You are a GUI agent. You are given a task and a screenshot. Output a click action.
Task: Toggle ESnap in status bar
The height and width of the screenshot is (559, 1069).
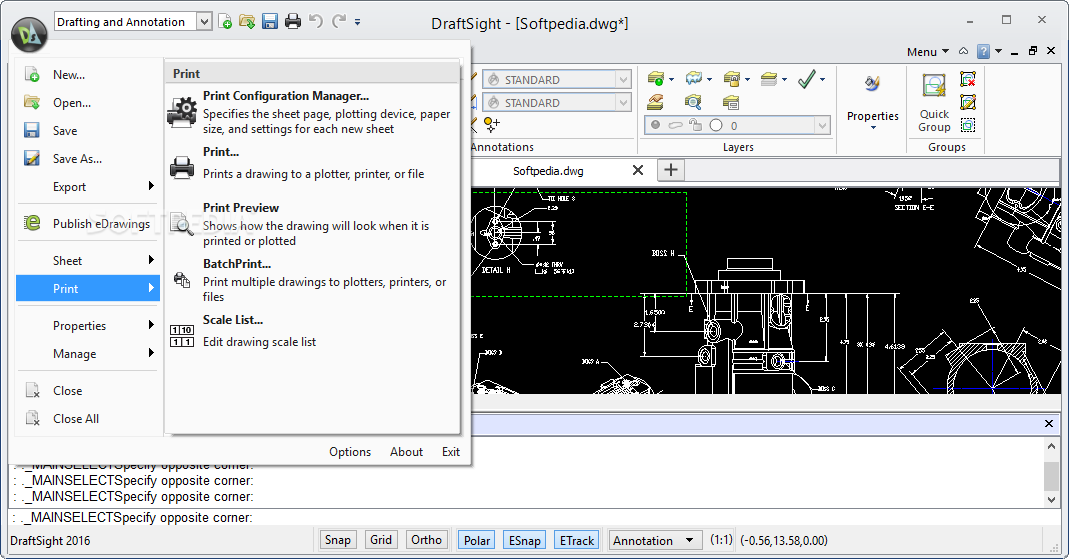pos(524,540)
